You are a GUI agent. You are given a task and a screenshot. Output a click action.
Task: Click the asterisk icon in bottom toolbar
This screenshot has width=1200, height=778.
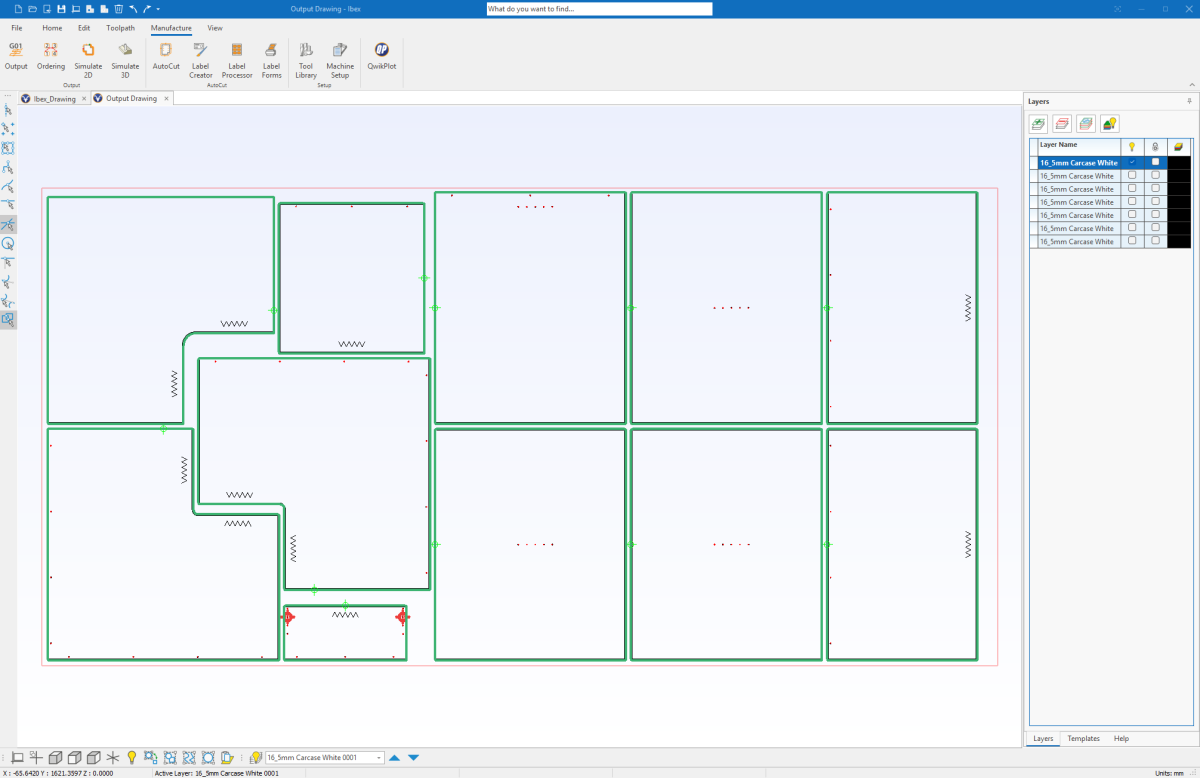pos(113,758)
